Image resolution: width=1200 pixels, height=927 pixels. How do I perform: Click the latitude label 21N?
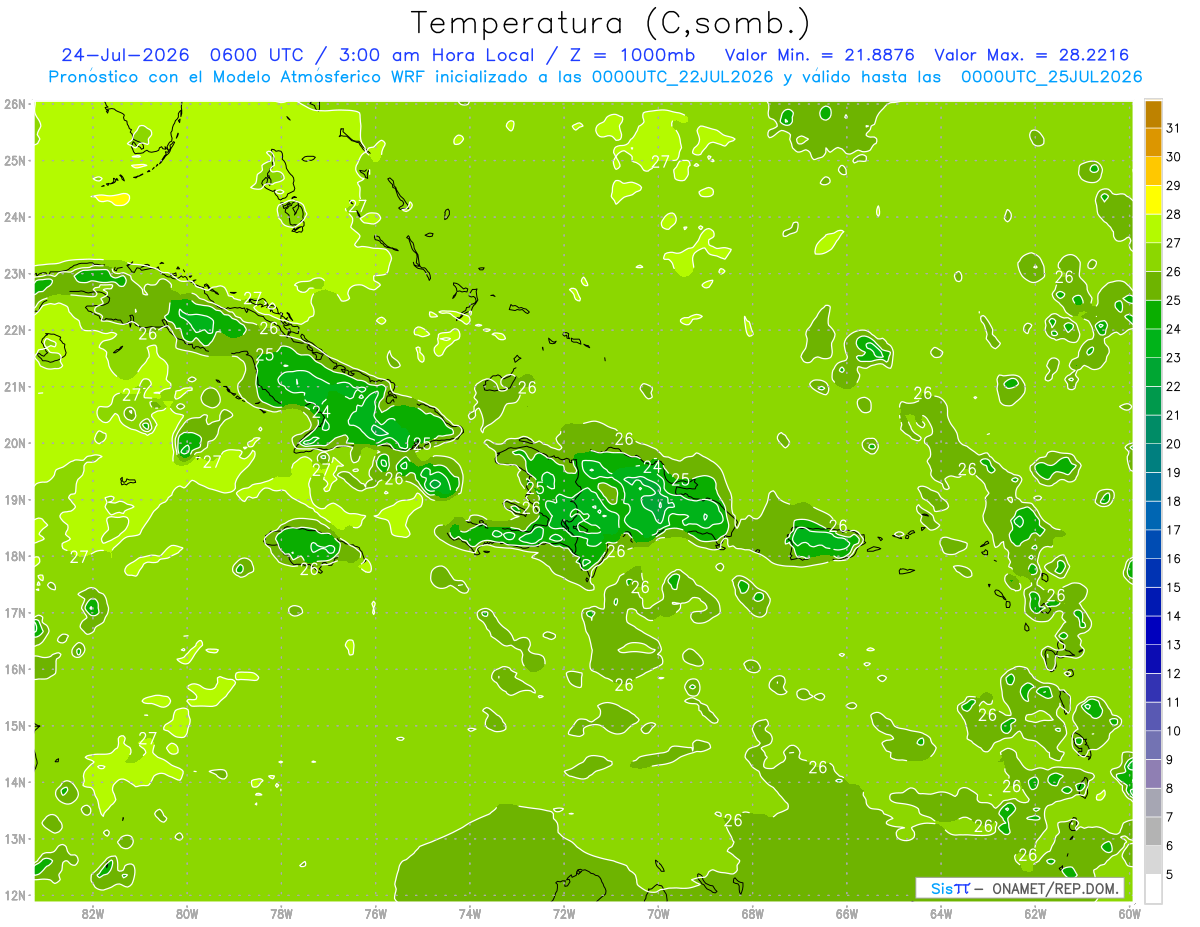coord(15,386)
